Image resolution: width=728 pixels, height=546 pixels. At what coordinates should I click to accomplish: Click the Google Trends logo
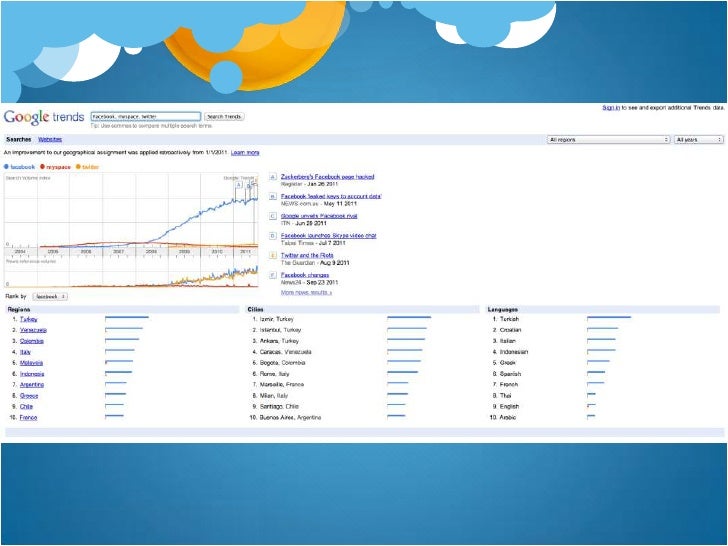click(44, 117)
